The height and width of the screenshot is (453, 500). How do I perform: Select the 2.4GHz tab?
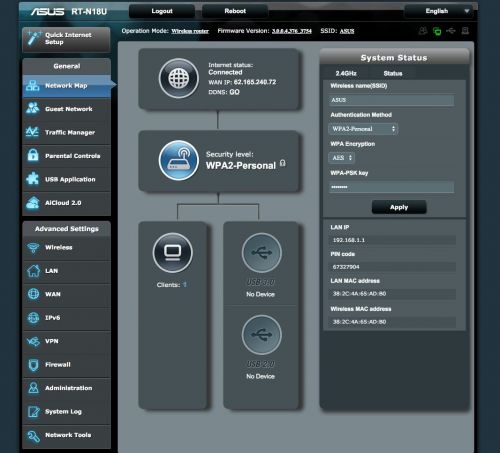[x=346, y=74]
